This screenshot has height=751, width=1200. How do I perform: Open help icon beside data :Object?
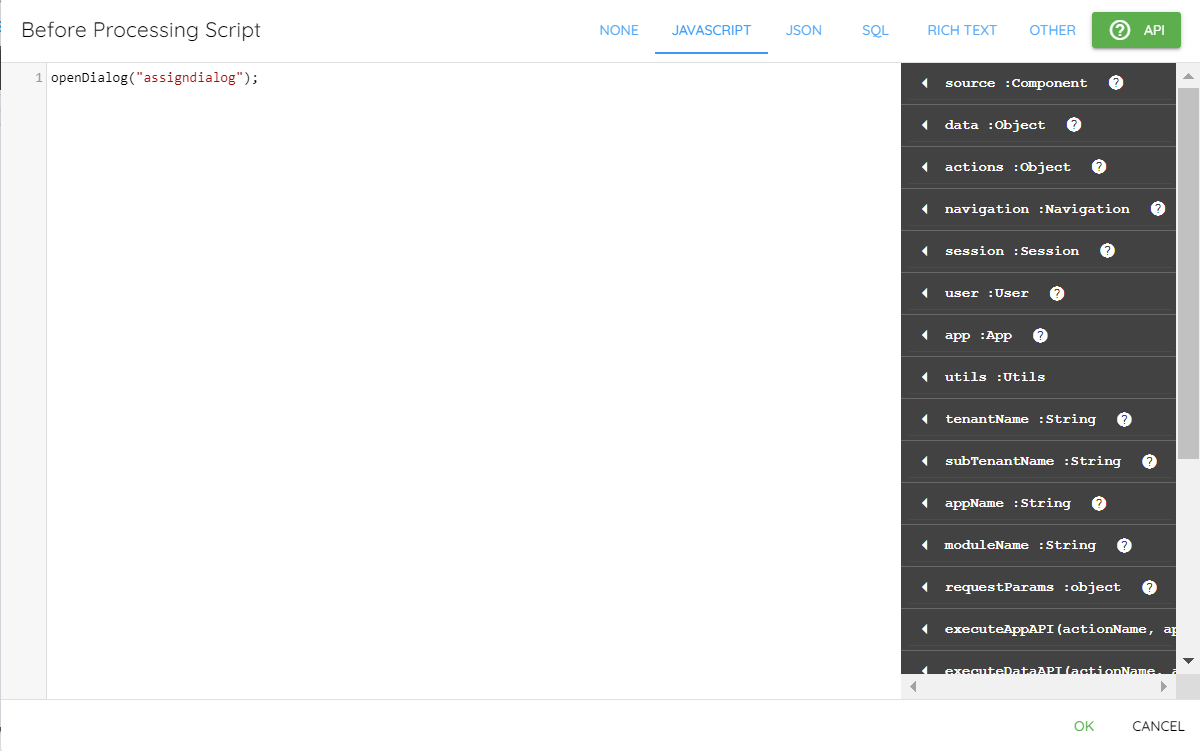coord(1074,125)
